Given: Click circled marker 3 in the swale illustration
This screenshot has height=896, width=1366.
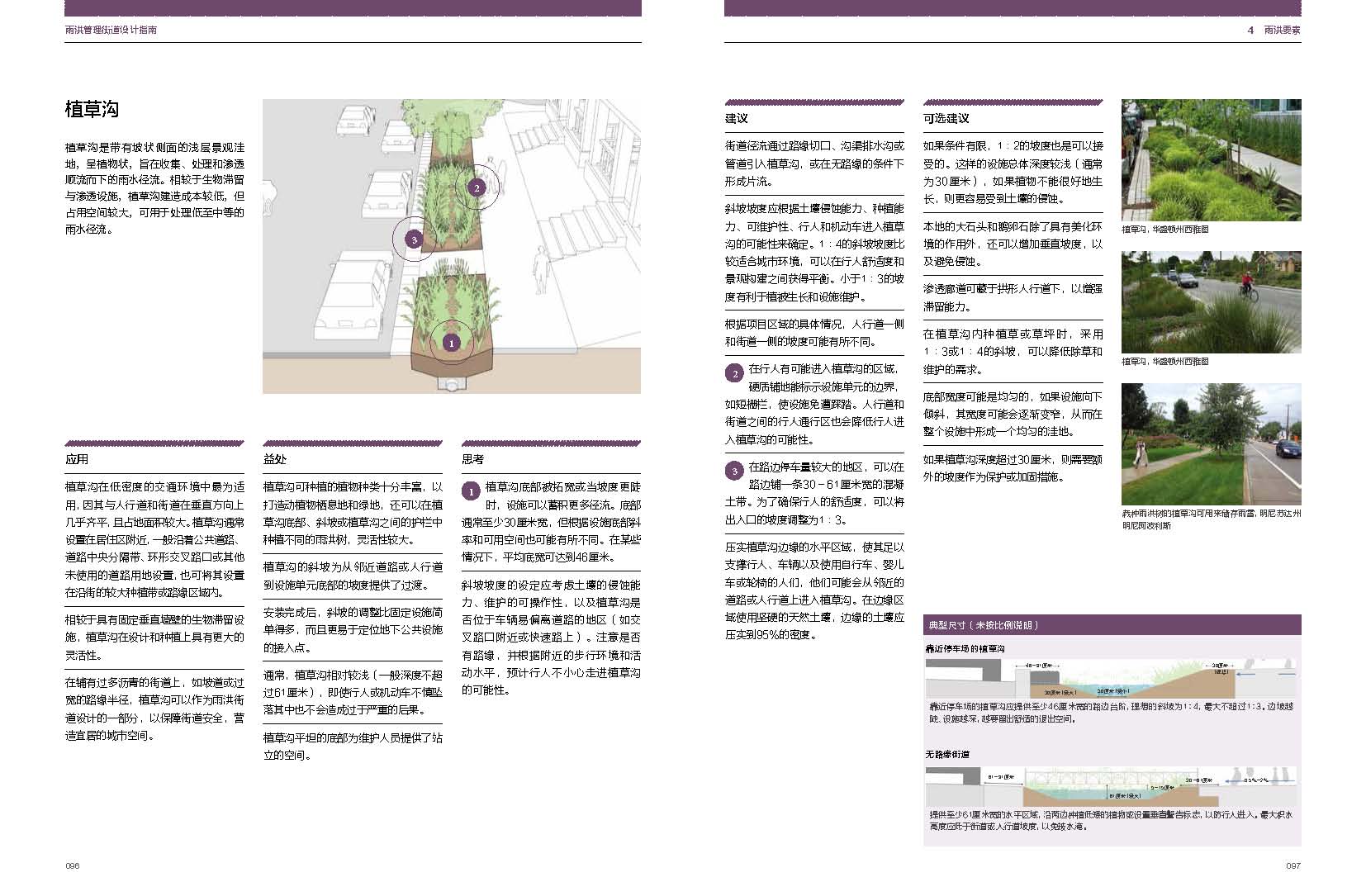Looking at the screenshot, I should 414,239.
